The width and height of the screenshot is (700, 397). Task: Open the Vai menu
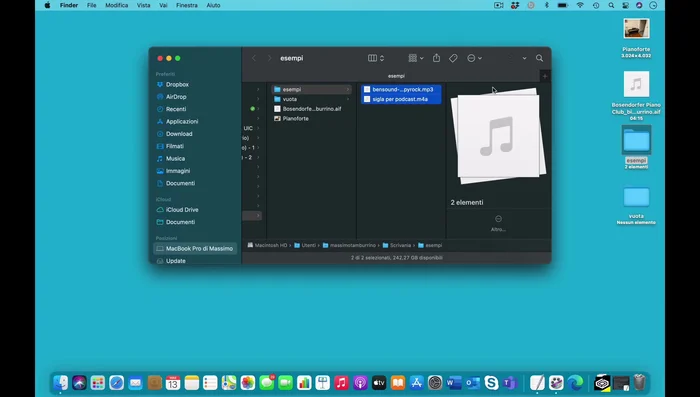pos(163,5)
